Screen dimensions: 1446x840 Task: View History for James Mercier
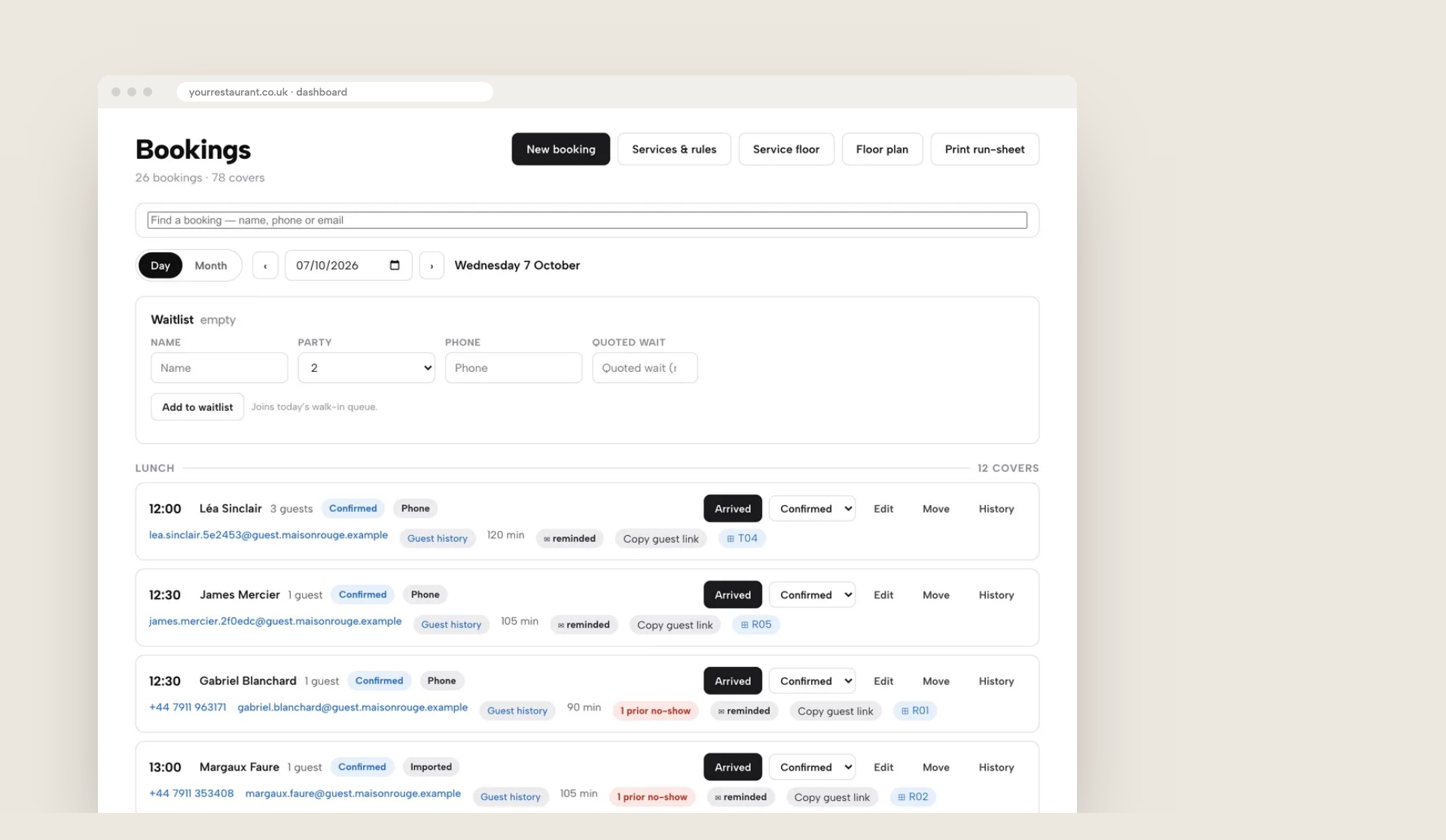[x=996, y=595]
